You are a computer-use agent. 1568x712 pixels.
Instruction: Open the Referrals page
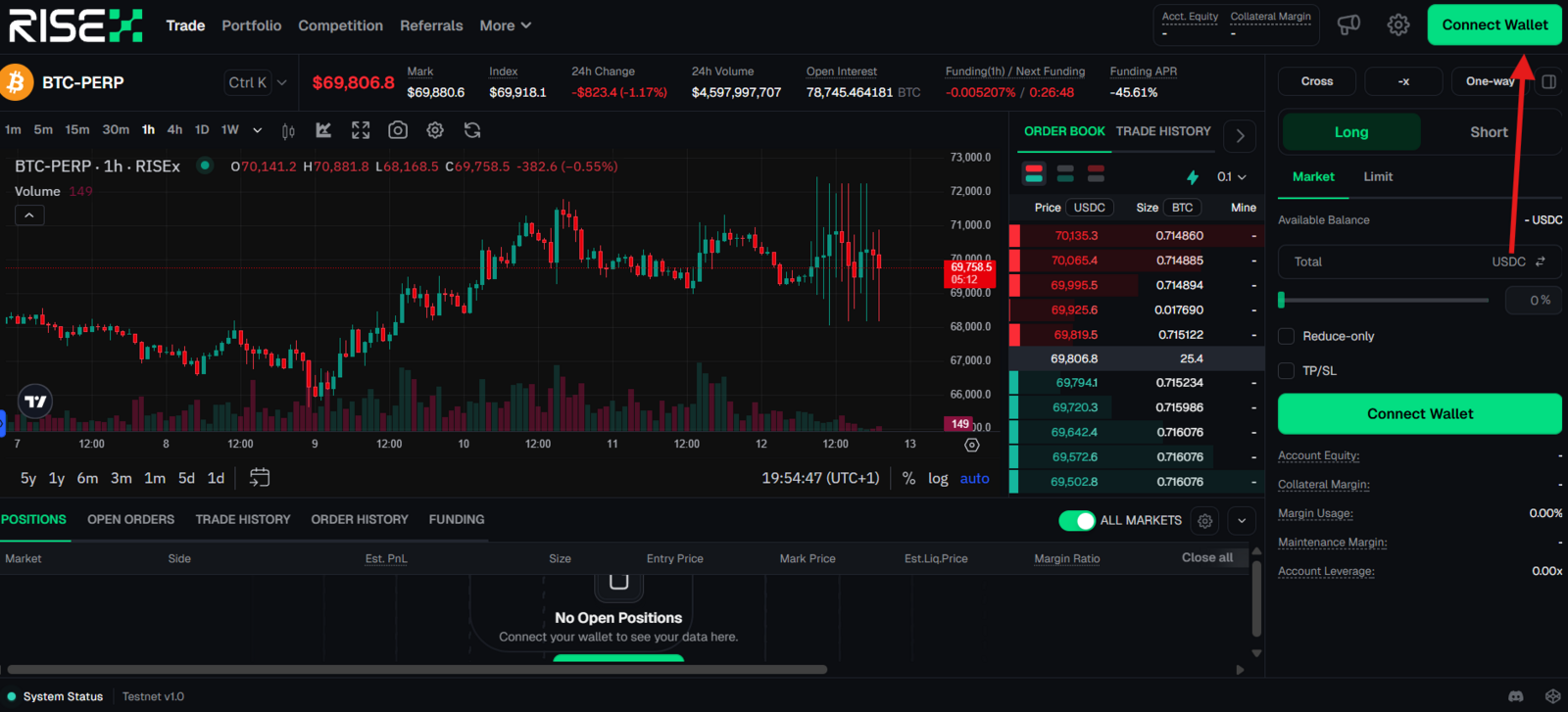(x=431, y=25)
